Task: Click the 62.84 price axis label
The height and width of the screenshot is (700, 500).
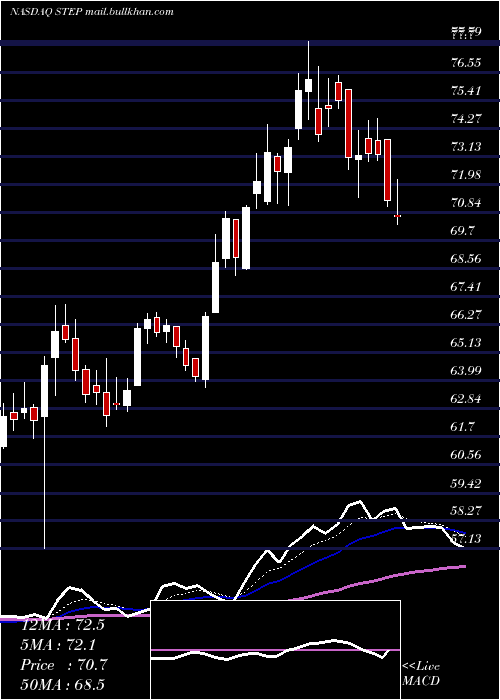Action: 466,398
